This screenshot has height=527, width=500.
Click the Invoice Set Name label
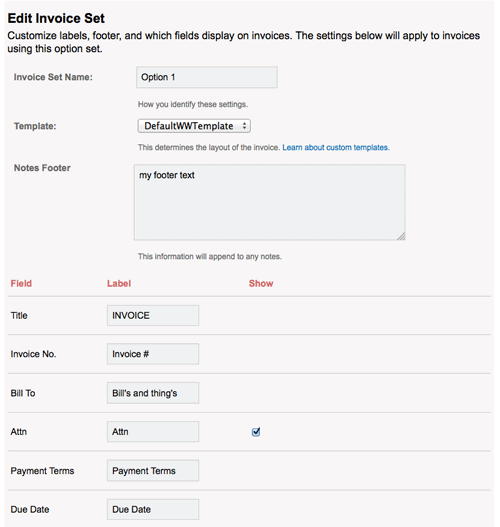(53, 77)
